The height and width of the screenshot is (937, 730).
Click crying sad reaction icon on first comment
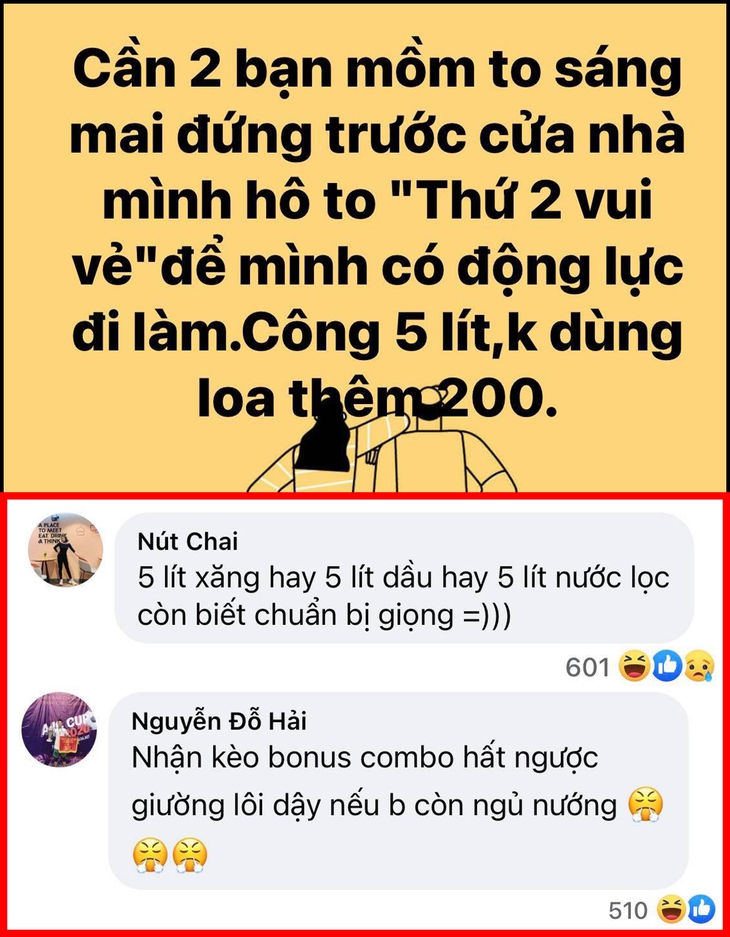pyautogui.click(x=699, y=666)
